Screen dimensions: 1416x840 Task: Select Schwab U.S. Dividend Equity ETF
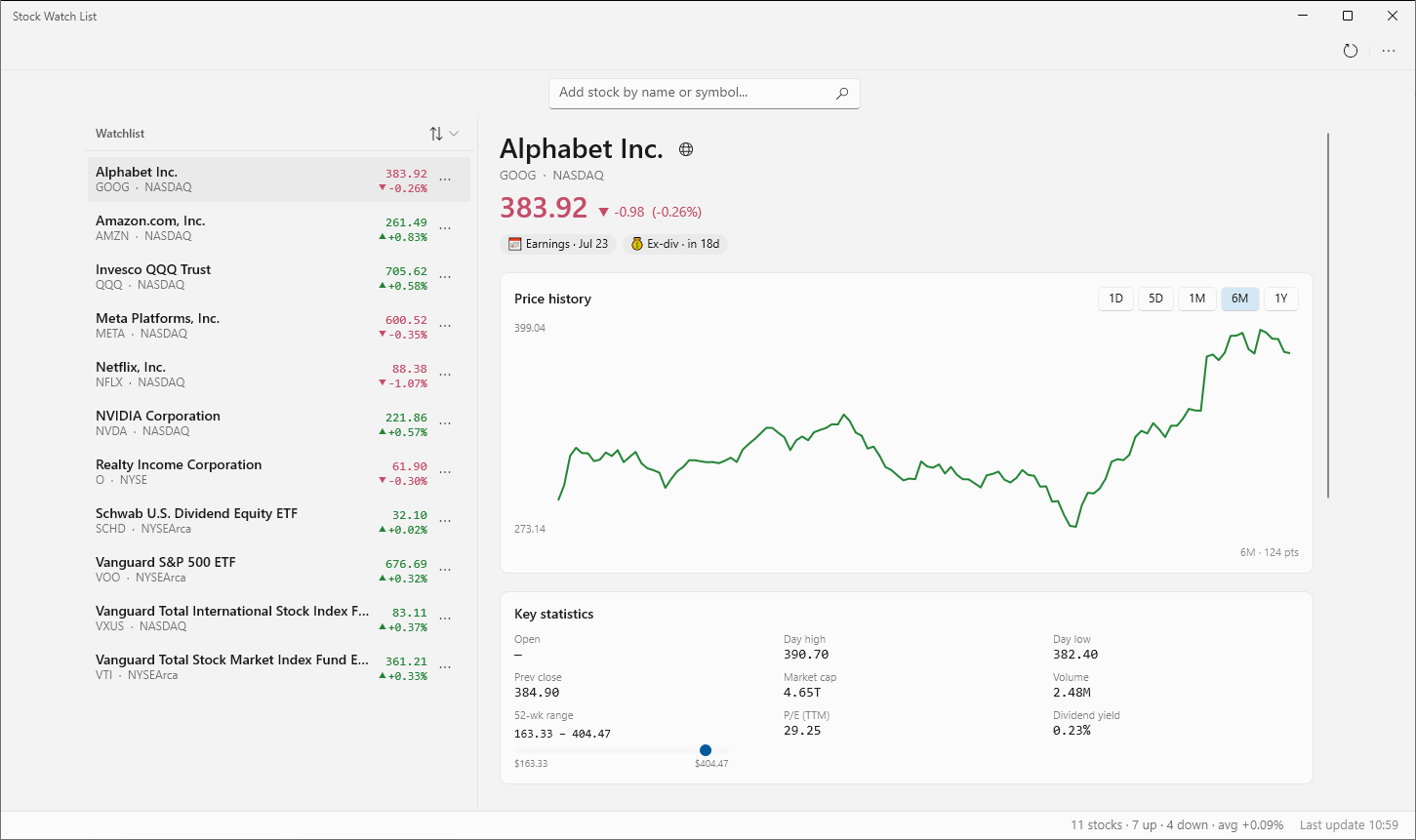[279, 521]
